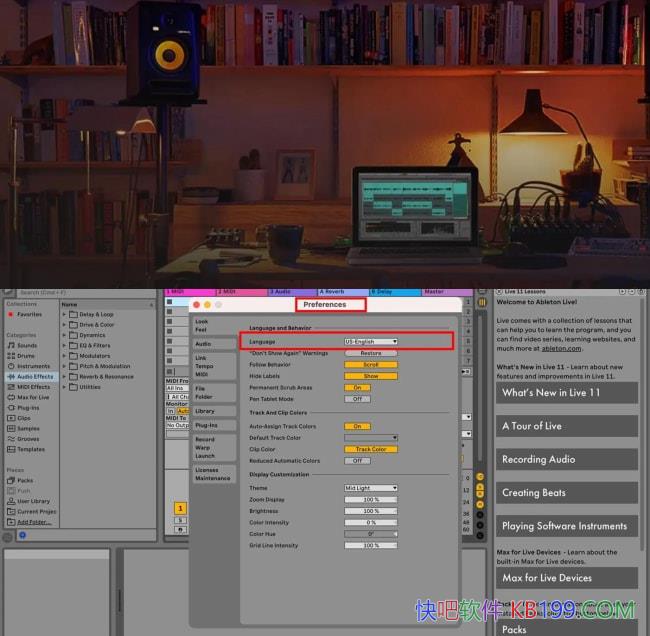Toggle Permanent Scrub Areas On button
This screenshot has width=650, height=636.
(357, 387)
